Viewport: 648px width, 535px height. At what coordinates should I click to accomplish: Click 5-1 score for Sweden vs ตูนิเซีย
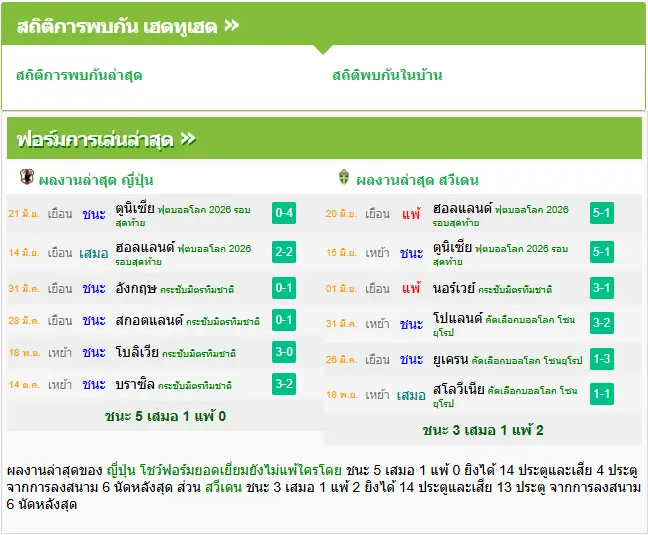pyautogui.click(x=602, y=252)
